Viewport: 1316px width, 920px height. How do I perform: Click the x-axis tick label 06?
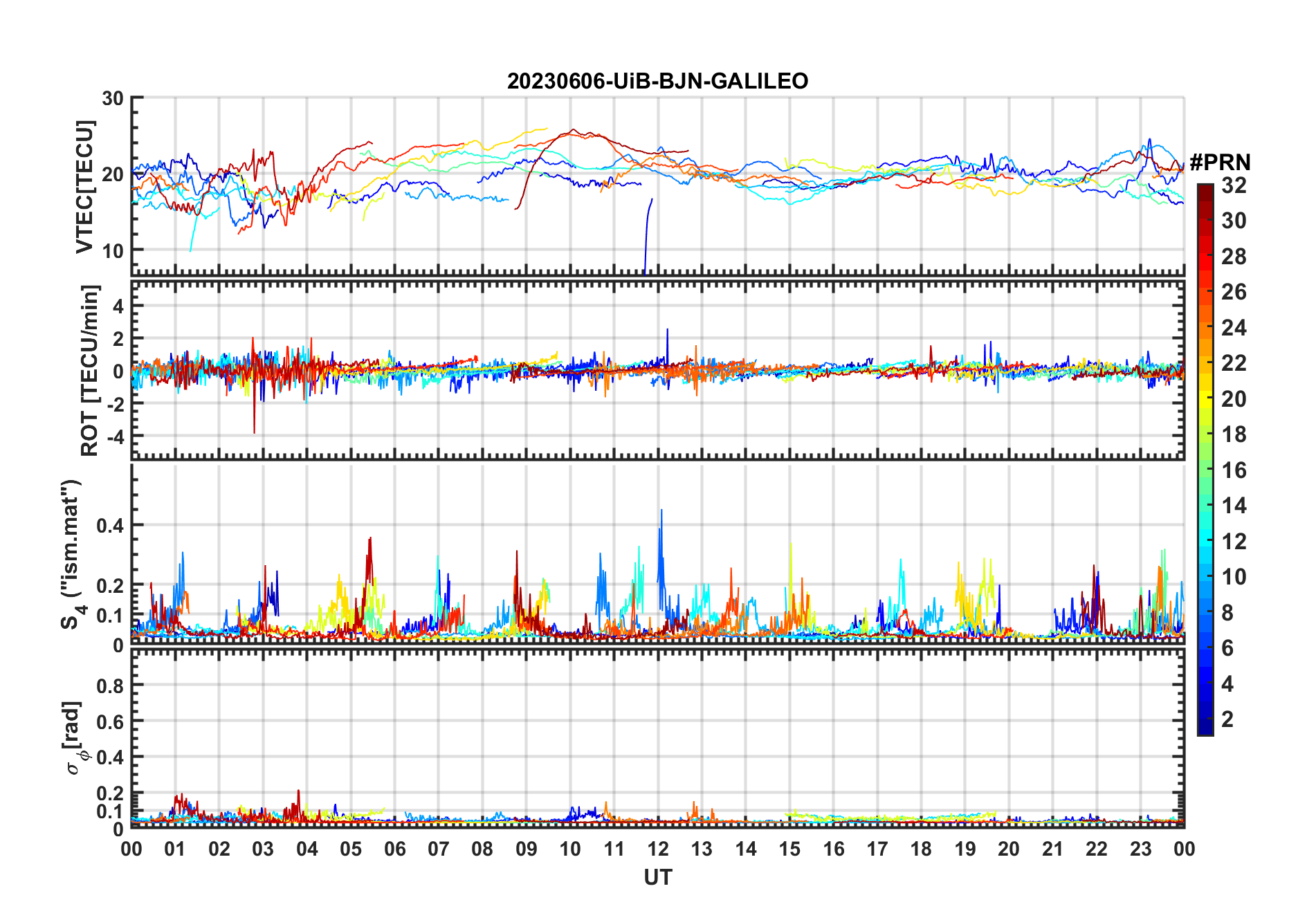point(394,849)
